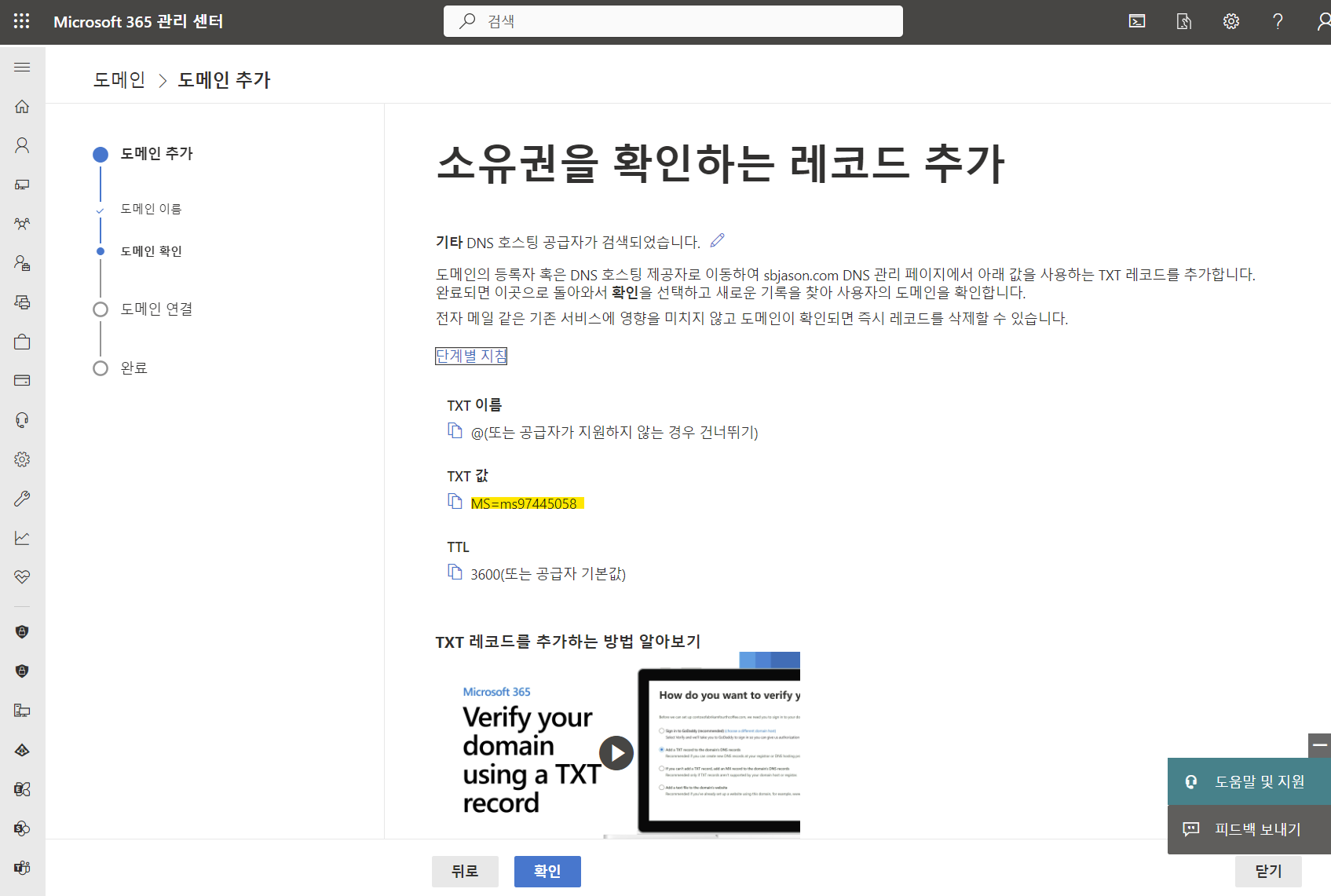Screen dimensions: 1331x896
Task: Click the Microsoft 365 관리 센터 title
Action: (138, 21)
